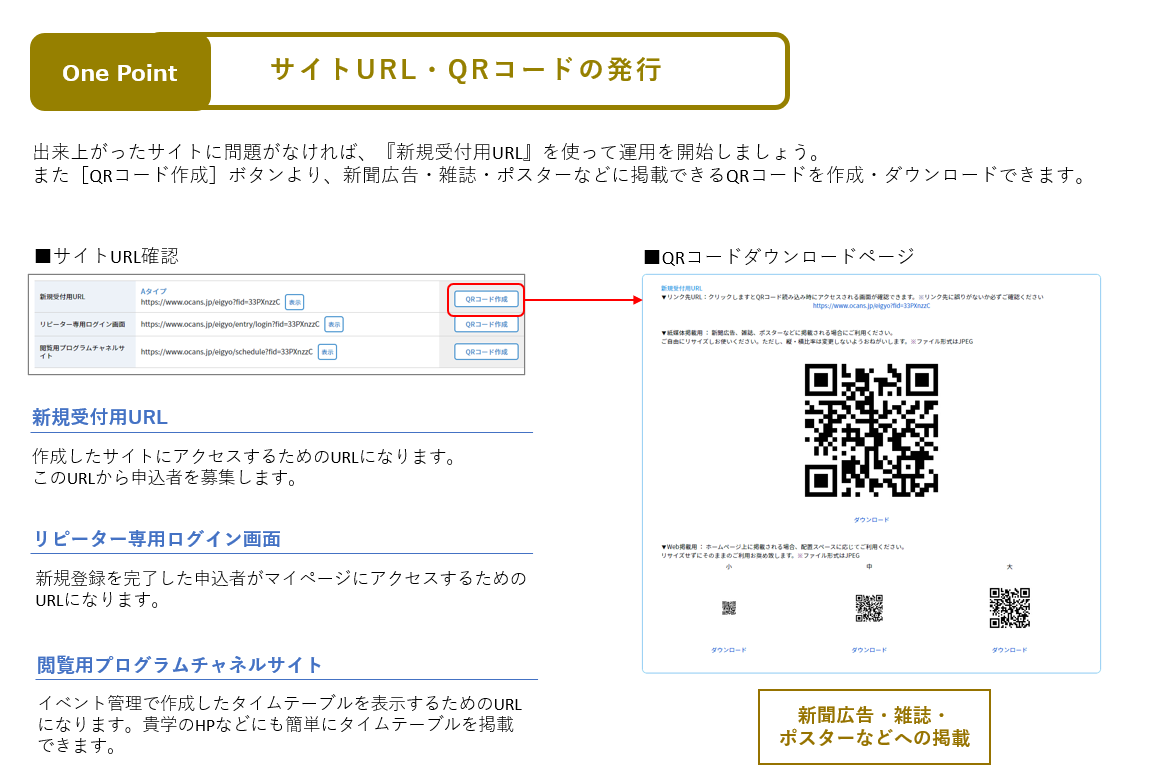Click QRコード作成 for the 新規受付用URL row

[486, 300]
